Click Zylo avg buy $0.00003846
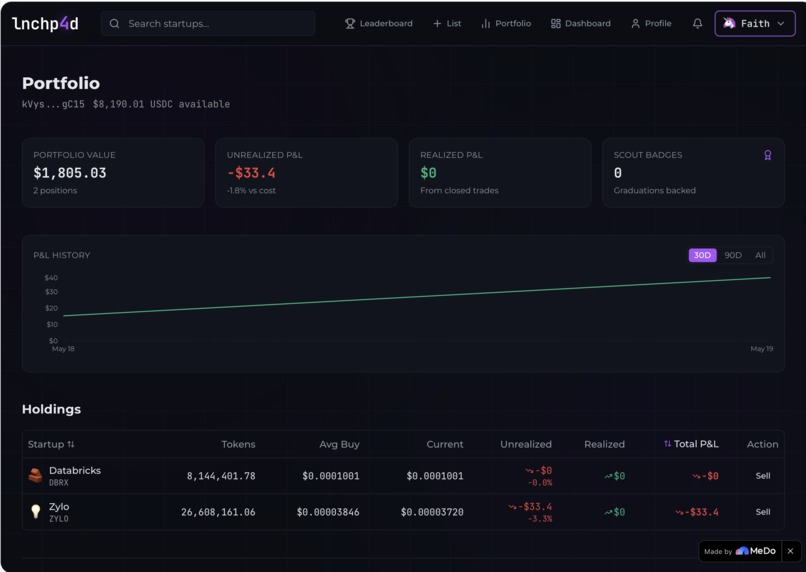 click(x=328, y=512)
